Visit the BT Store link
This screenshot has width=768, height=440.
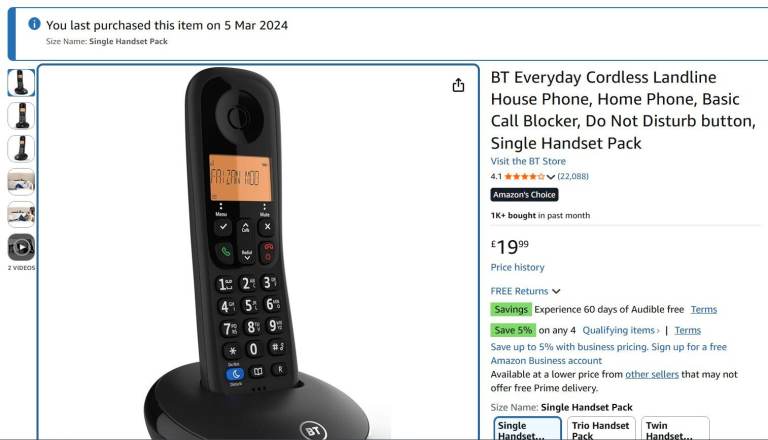528,161
